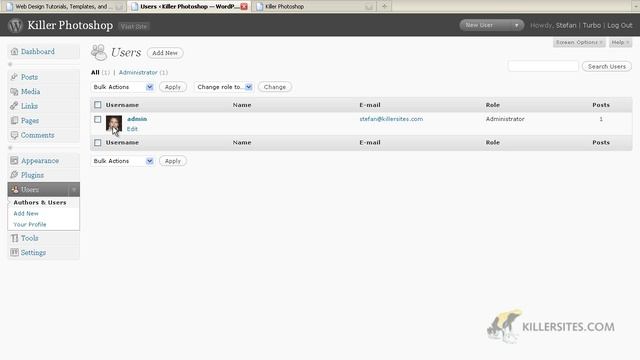Screen dimensions: 640x360
Task: Open the admin username link
Action: tap(137, 119)
